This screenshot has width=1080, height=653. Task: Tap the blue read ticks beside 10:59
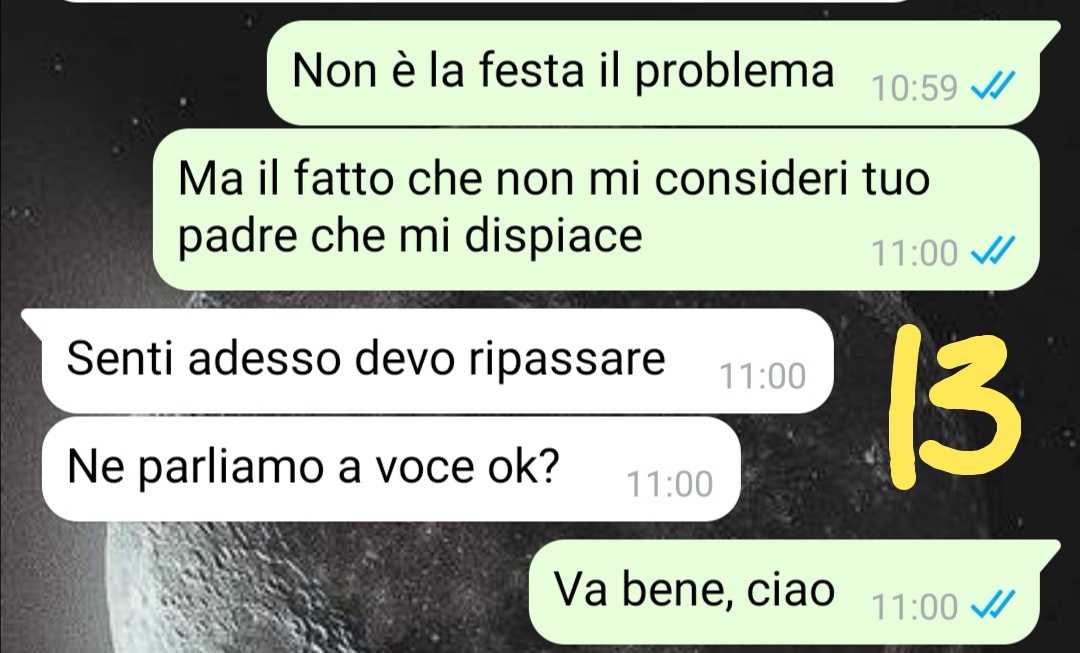pyautogui.click(x=993, y=87)
